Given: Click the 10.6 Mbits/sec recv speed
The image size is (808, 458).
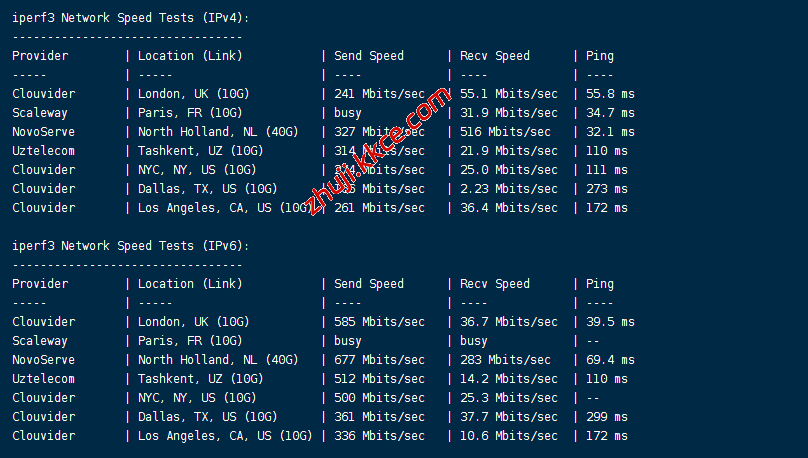Looking at the screenshot, I should tap(509, 436).
